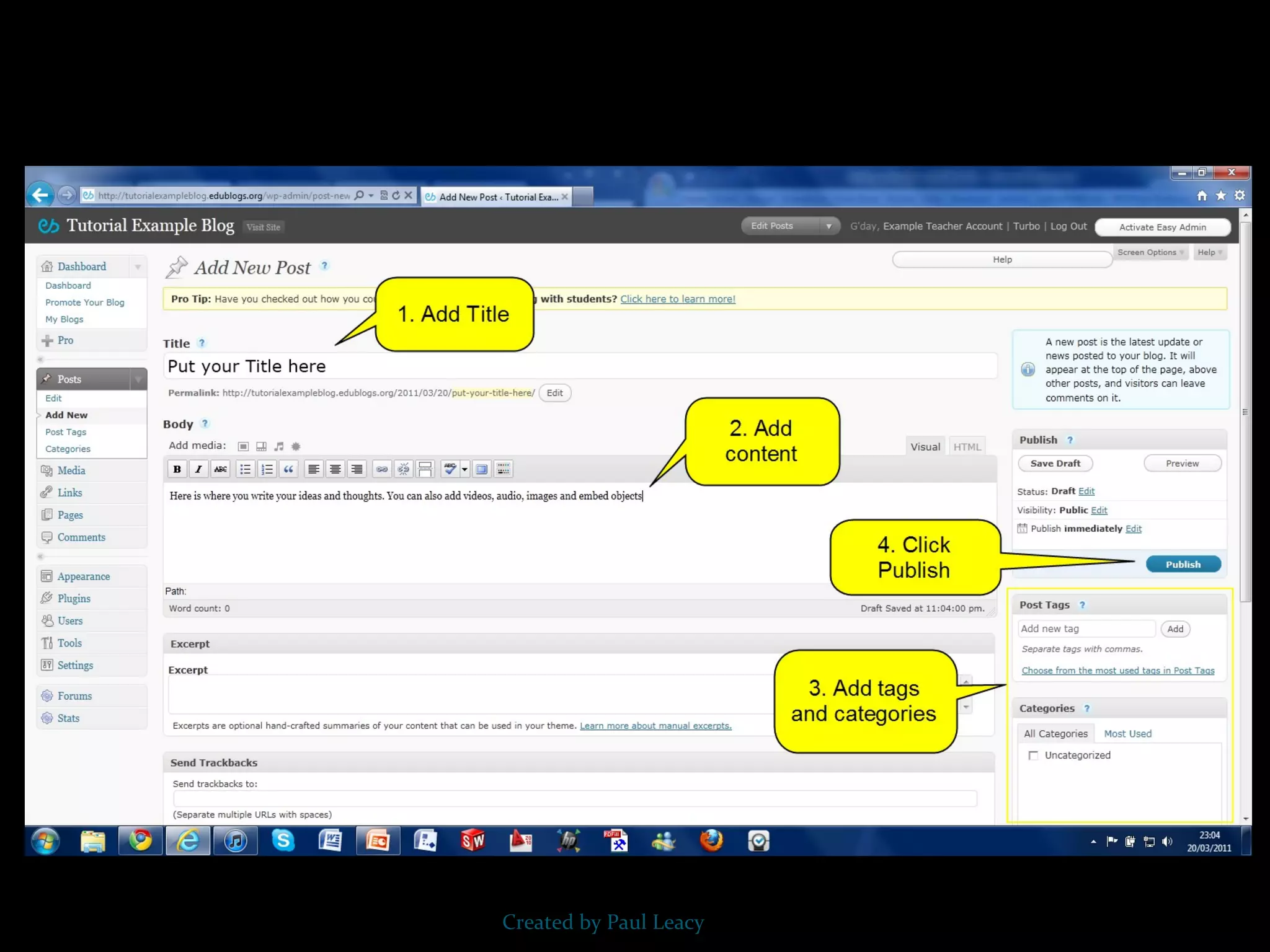Click the Add new tag input field
The width and height of the screenshot is (1270, 952).
(1086, 628)
